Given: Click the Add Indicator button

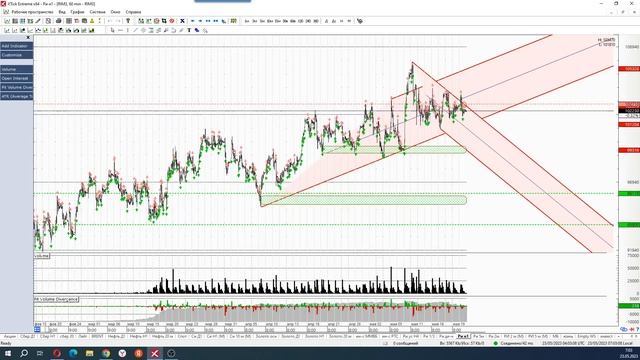Looking at the screenshot, I should pyautogui.click(x=16, y=46).
